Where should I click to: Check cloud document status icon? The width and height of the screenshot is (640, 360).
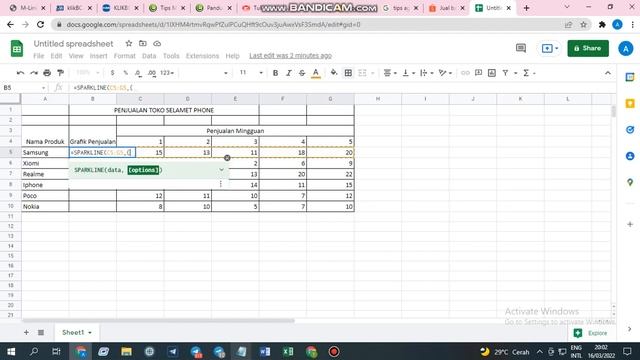(157, 43)
